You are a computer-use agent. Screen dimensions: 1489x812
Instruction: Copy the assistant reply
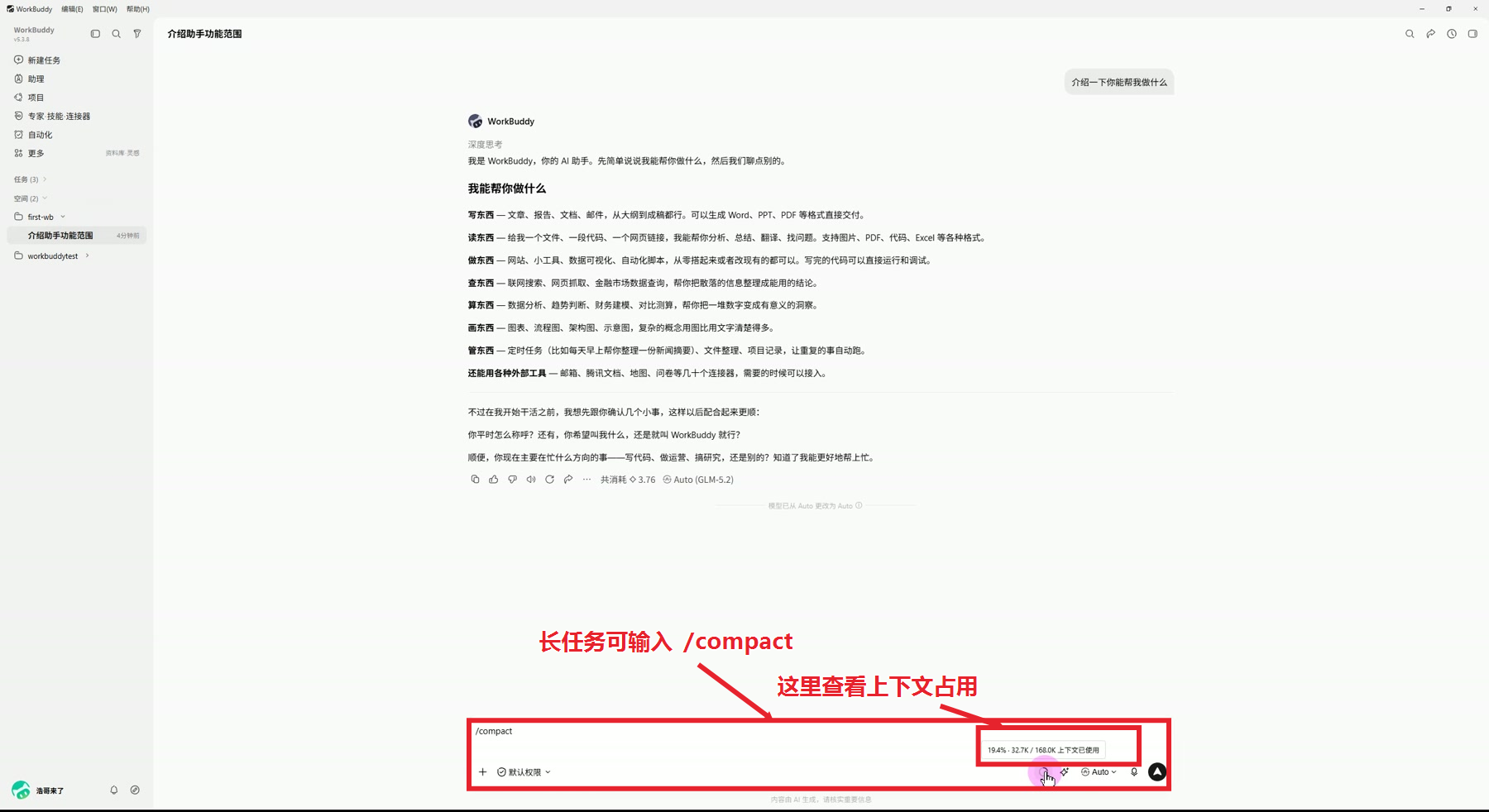click(x=475, y=480)
